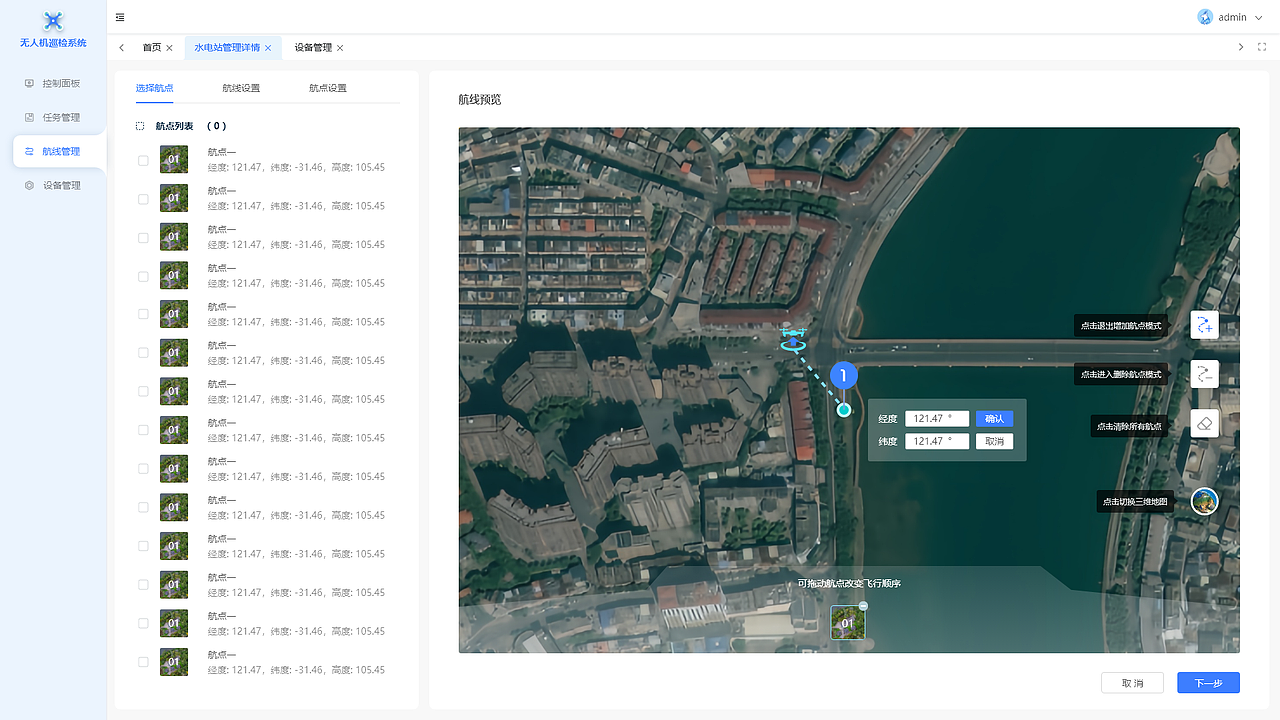Select the 01 thumbnail in the flight-order strip
This screenshot has width=1280, height=720.
click(x=848, y=622)
